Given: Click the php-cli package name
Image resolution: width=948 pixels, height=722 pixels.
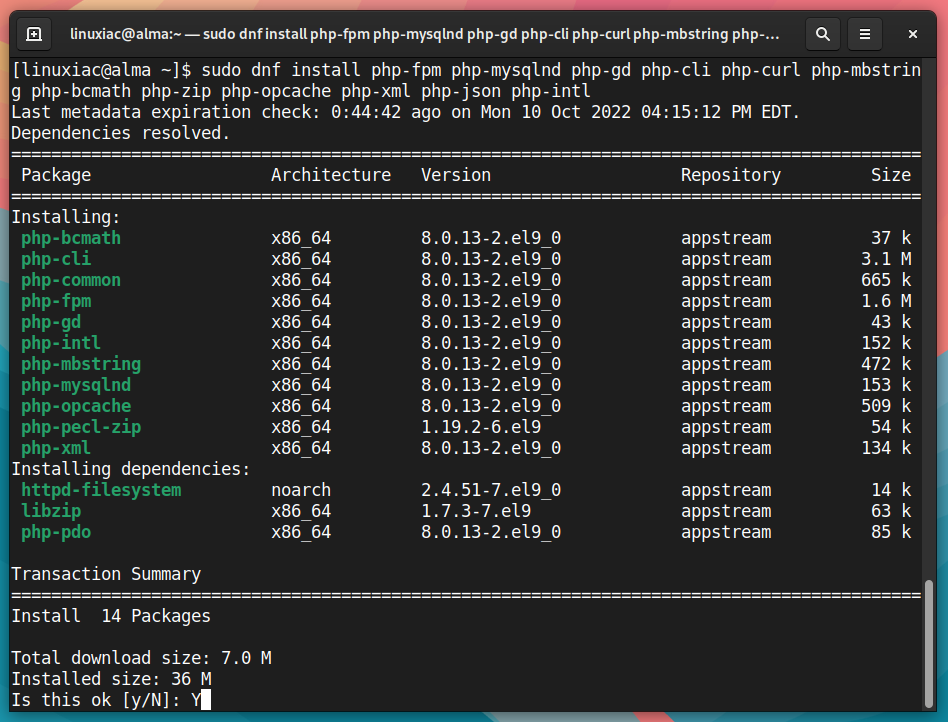Looking at the screenshot, I should [x=56, y=259].
